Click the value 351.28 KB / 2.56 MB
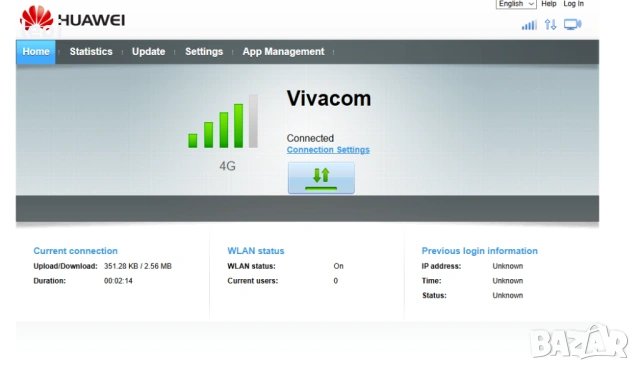The image size is (640, 371). point(138,266)
